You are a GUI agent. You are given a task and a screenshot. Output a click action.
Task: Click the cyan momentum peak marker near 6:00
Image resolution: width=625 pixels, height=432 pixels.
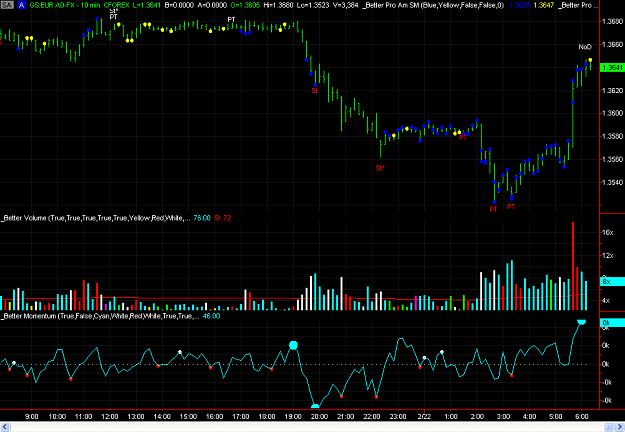[582, 322]
